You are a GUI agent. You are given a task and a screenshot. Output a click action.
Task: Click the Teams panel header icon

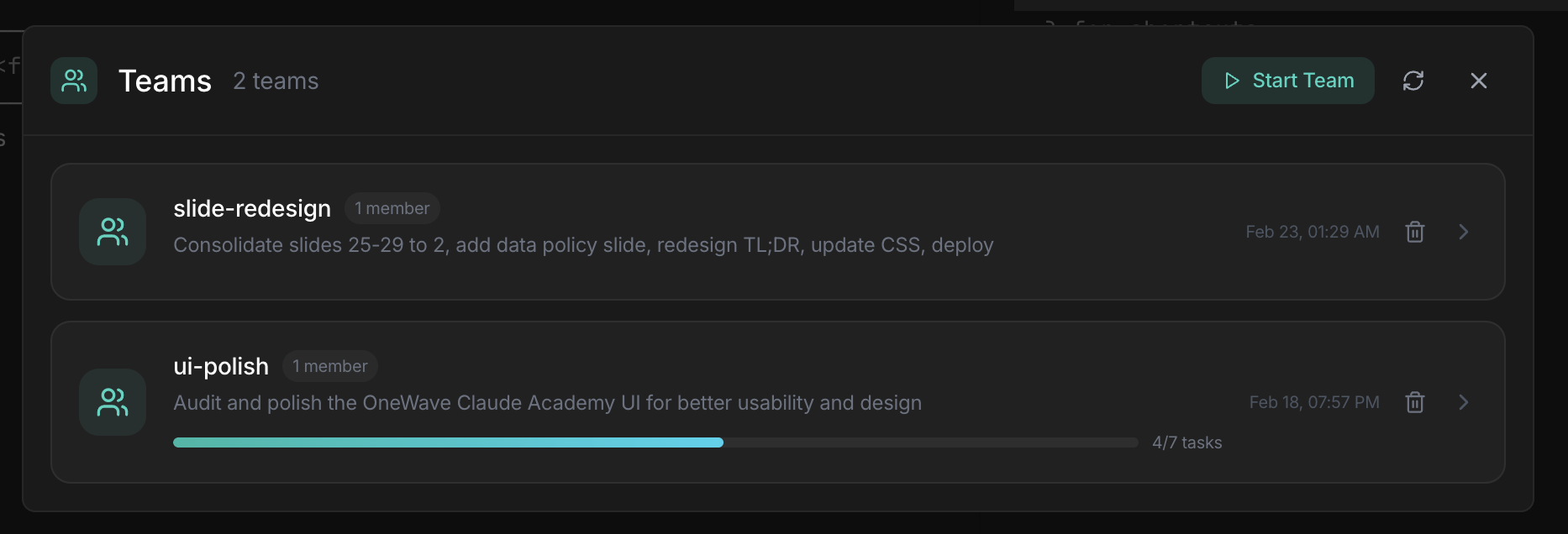click(x=73, y=80)
